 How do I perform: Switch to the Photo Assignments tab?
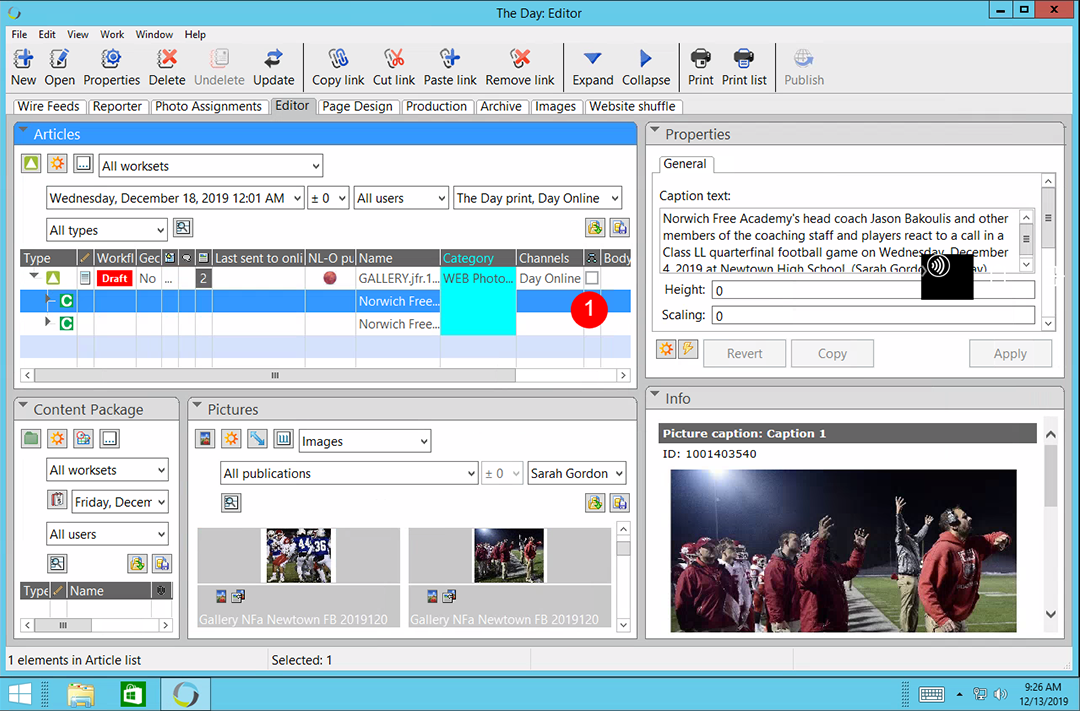point(208,107)
